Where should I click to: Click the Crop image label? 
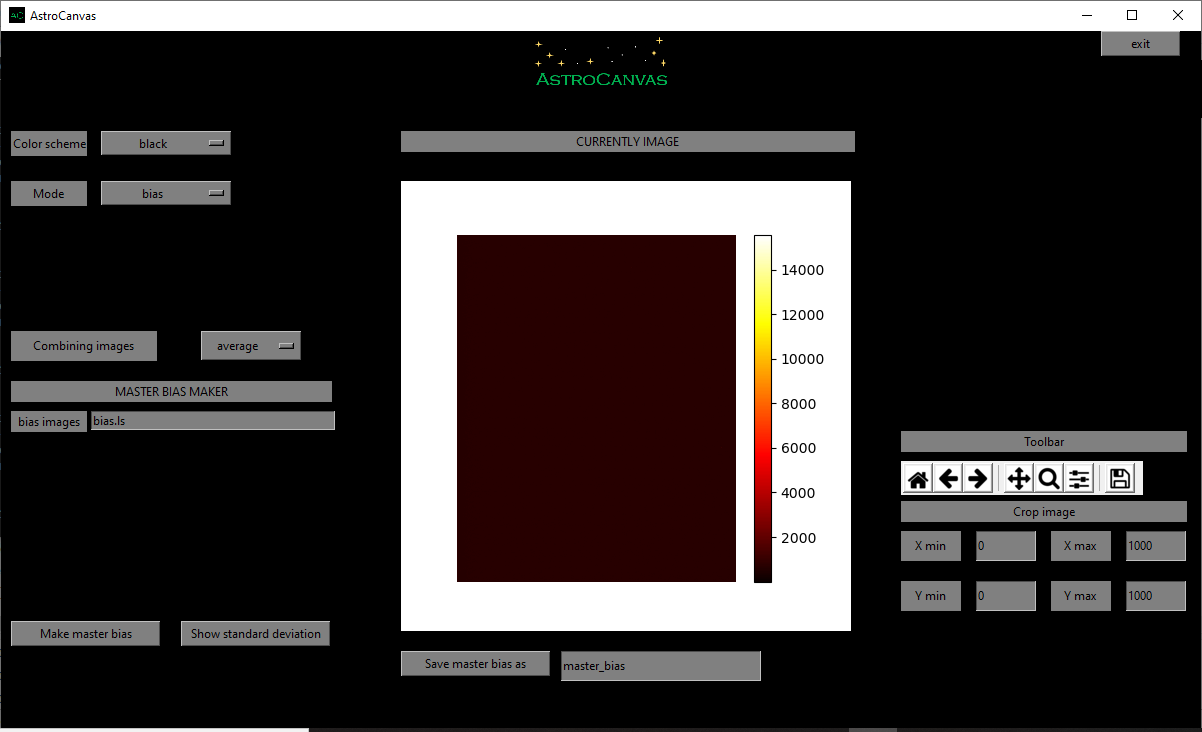click(x=1044, y=511)
